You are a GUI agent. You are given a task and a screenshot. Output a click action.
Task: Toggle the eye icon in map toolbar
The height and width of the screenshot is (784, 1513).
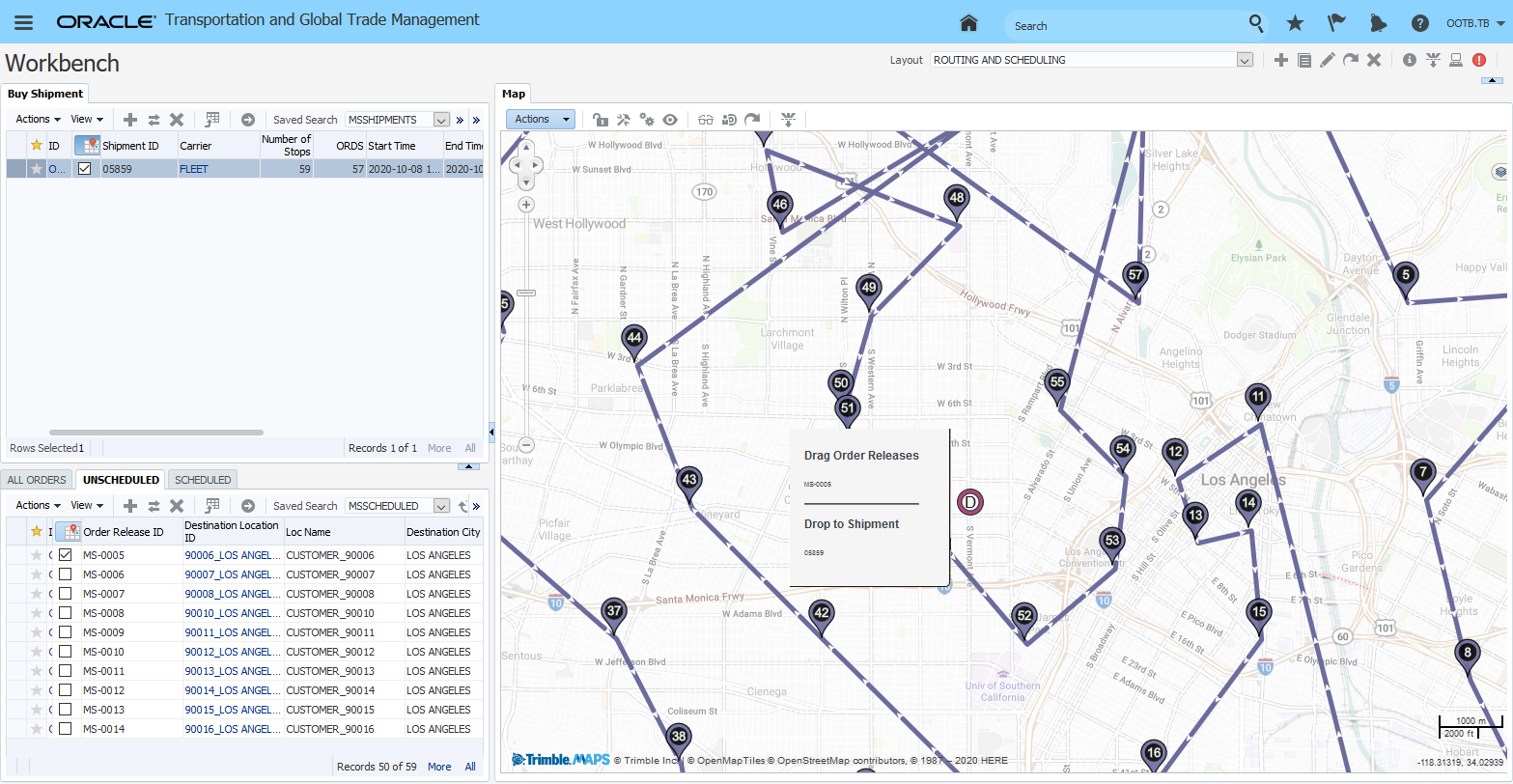coord(670,120)
